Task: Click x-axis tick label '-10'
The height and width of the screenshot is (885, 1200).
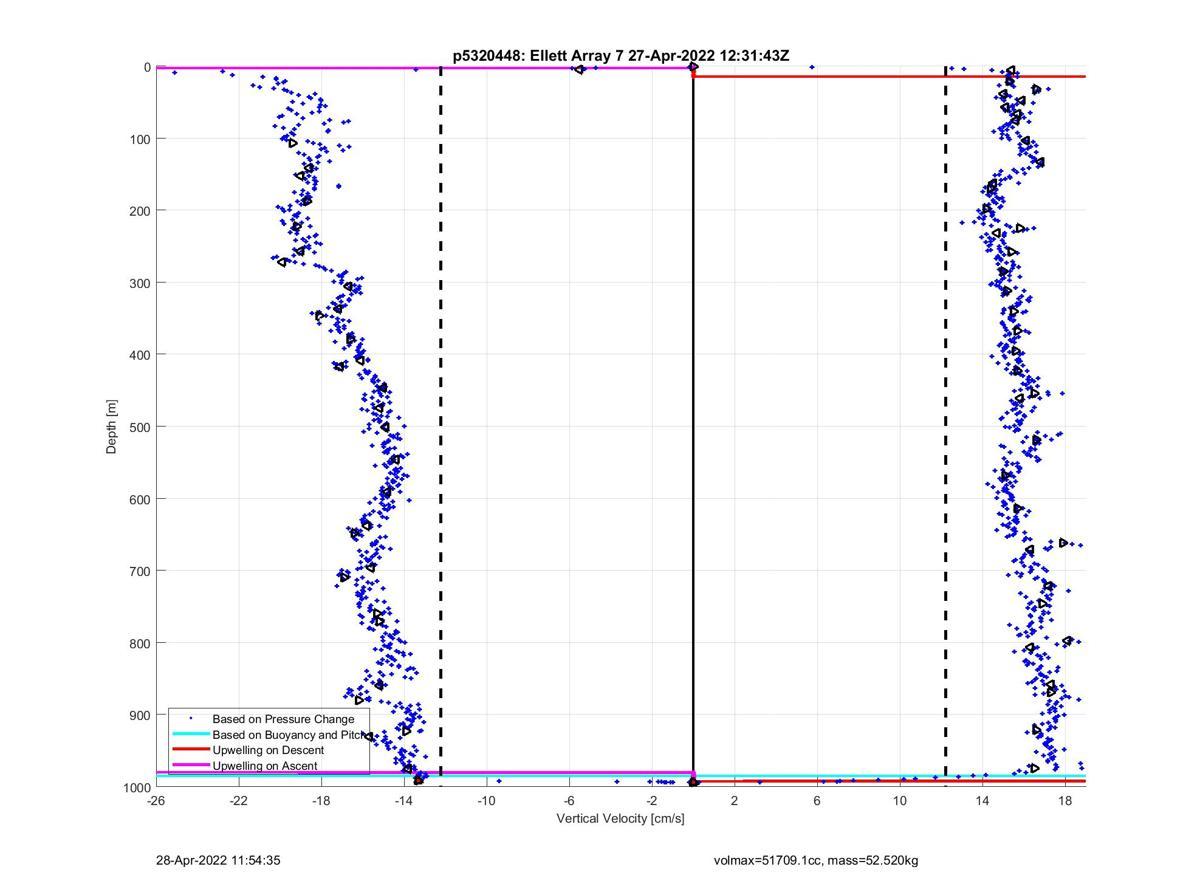Action: [x=486, y=801]
